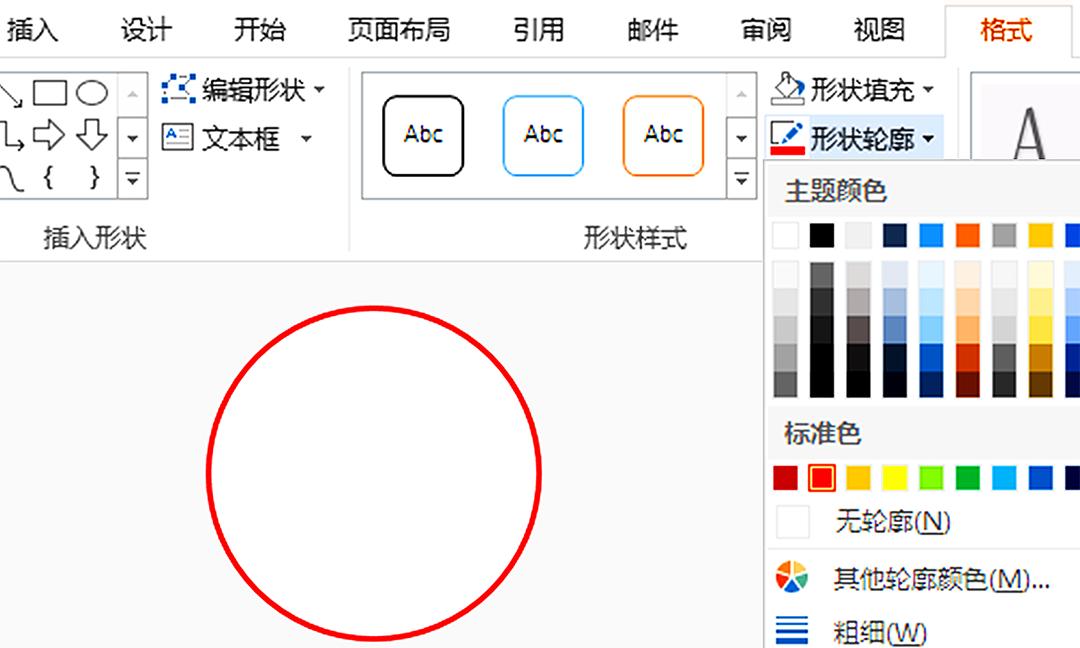Screen dimensions: 1080x648
Task: Select the oval shape tool
Action: click(93, 92)
